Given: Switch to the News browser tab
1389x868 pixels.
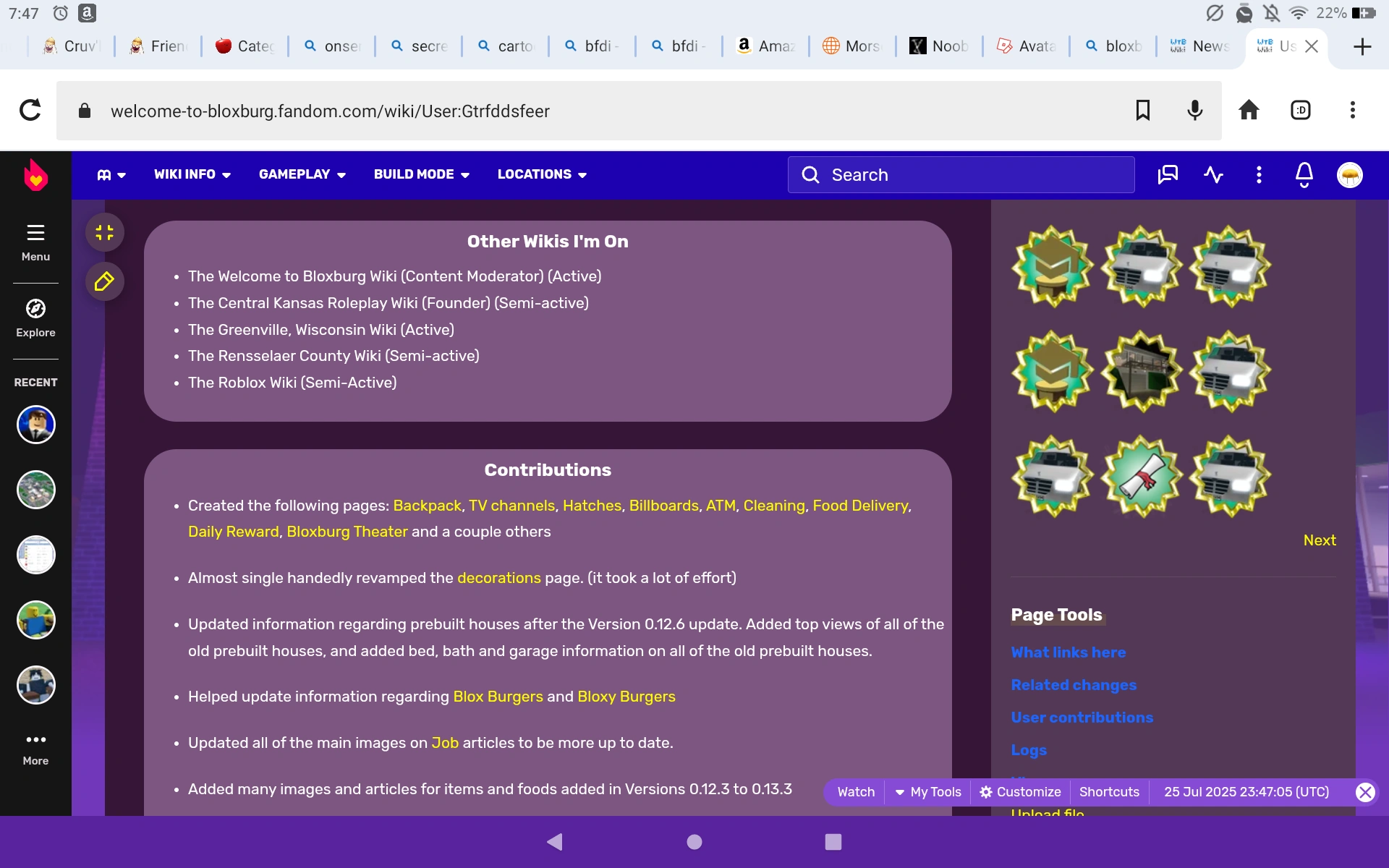Looking at the screenshot, I should (1199, 46).
